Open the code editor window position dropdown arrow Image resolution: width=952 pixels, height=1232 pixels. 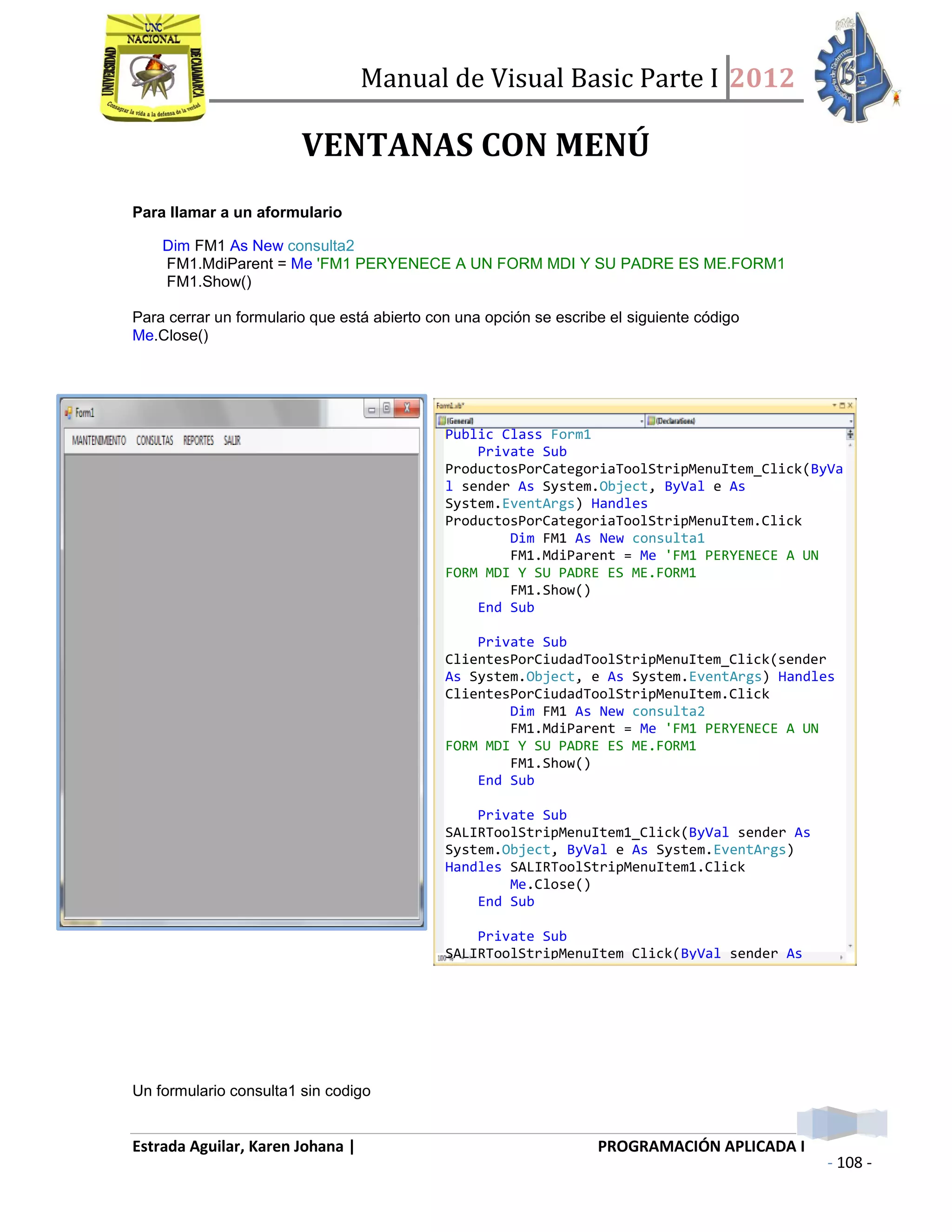835,405
